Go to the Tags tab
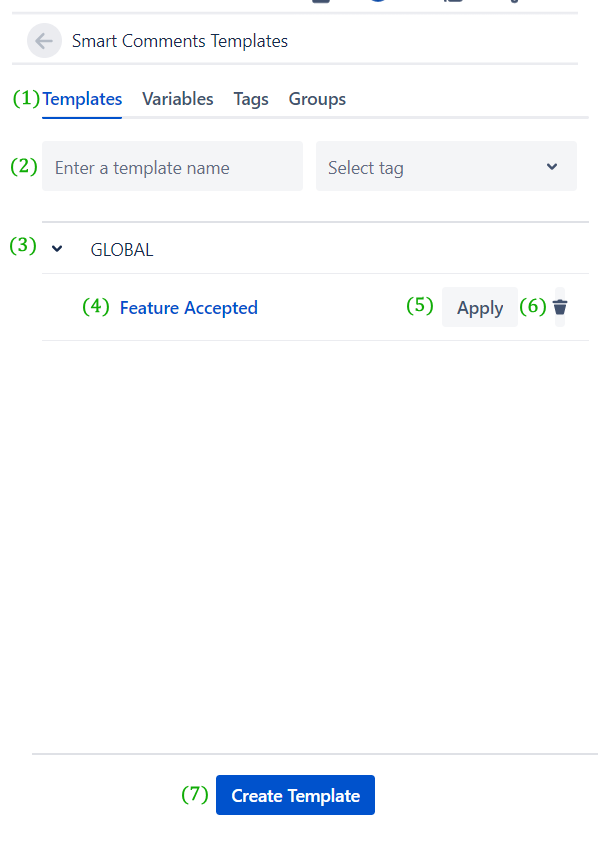Screen dimensions: 608x842 click(251, 99)
